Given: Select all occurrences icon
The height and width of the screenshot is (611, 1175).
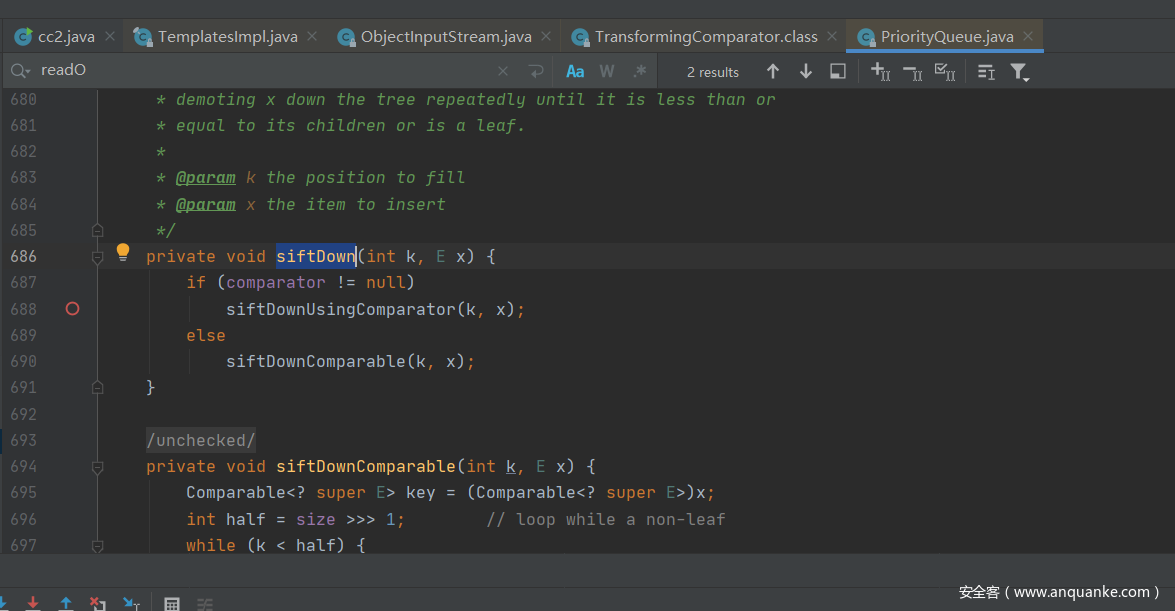Looking at the screenshot, I should [944, 71].
